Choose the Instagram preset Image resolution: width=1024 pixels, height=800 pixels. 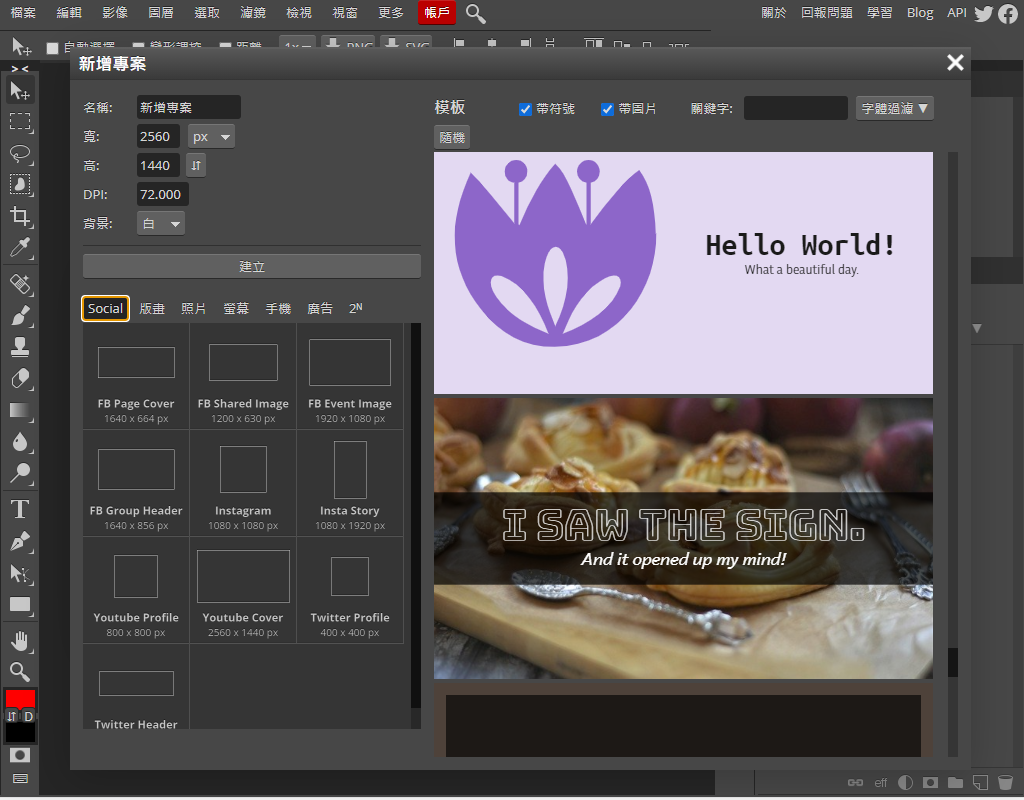pos(243,483)
